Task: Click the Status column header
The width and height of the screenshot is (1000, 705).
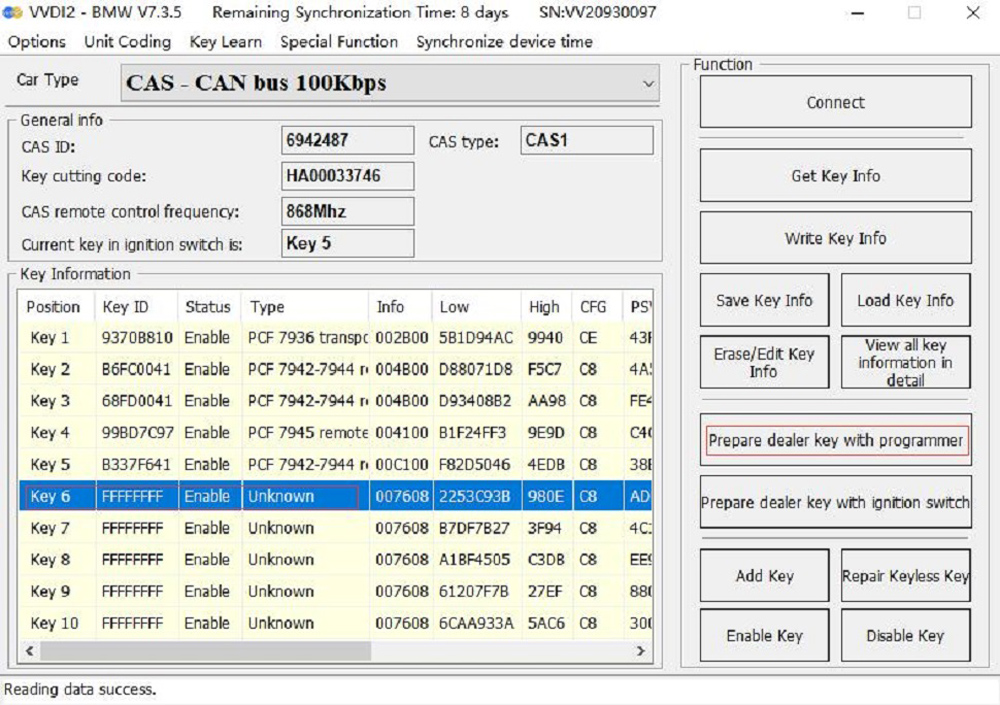Action: click(209, 307)
